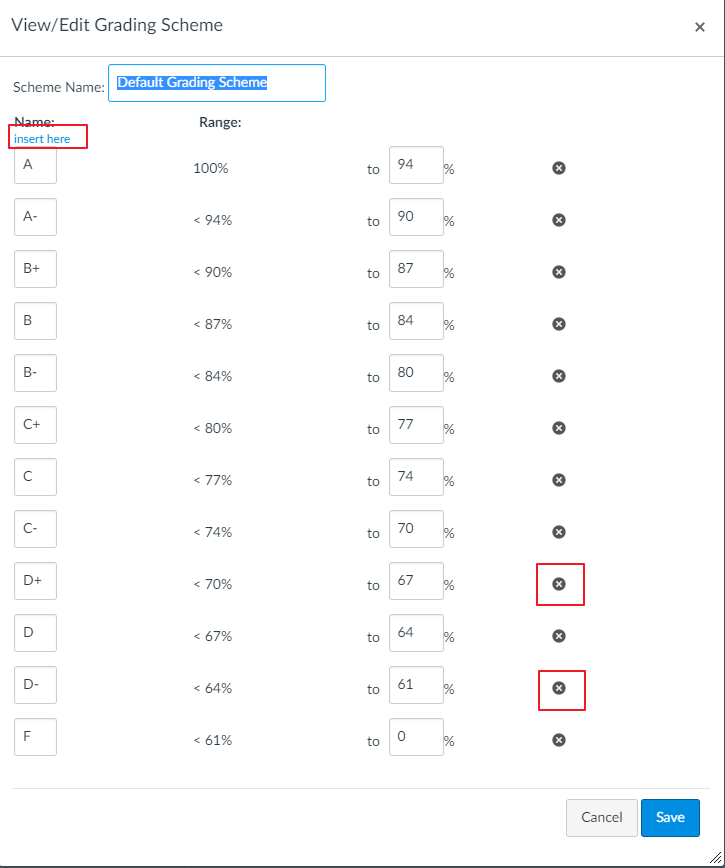Viewport: 725px width, 868px height.
Task: Delete the B- grade row
Action: point(559,375)
